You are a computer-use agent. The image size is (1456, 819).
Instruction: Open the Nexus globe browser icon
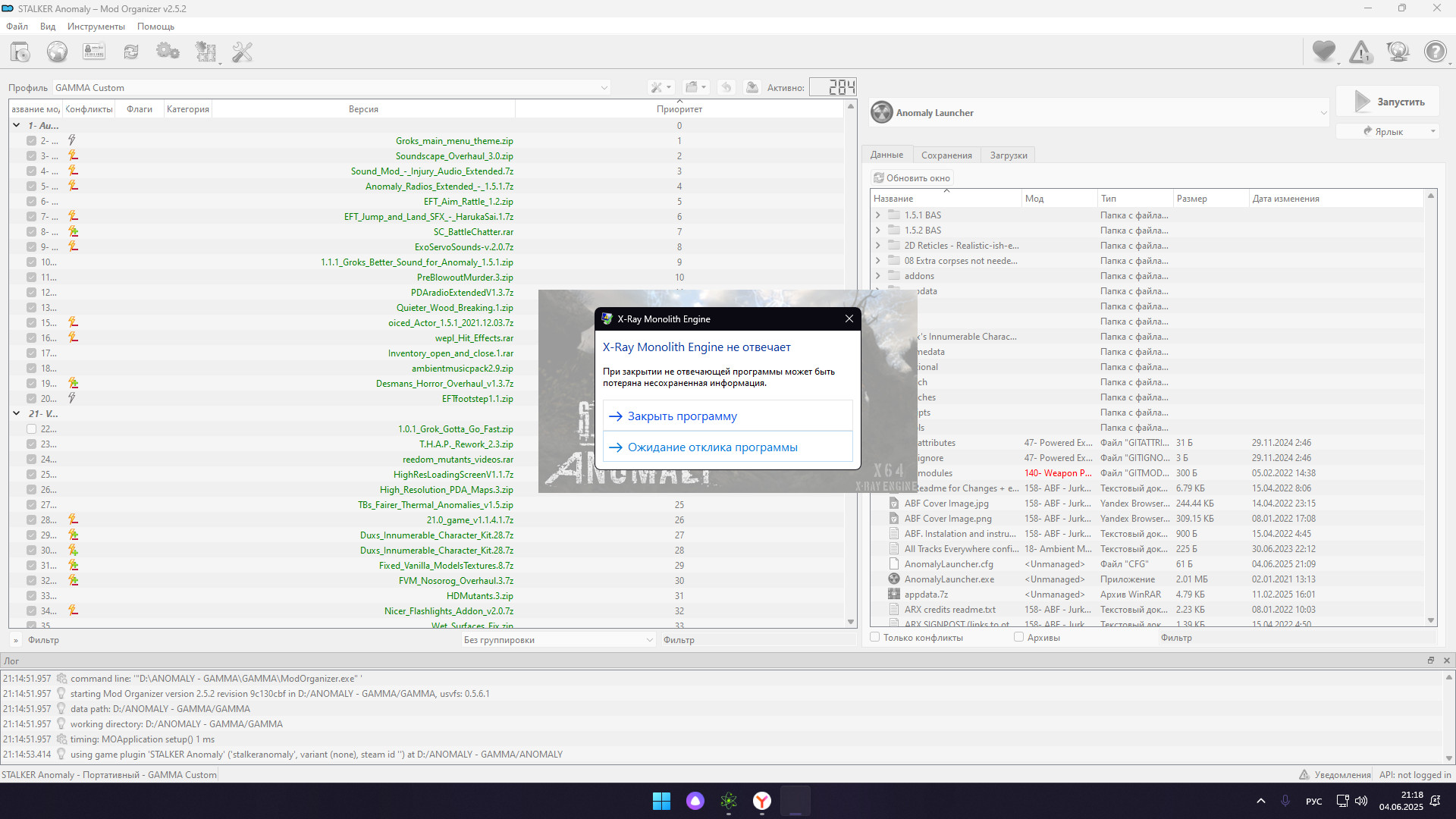click(x=57, y=52)
